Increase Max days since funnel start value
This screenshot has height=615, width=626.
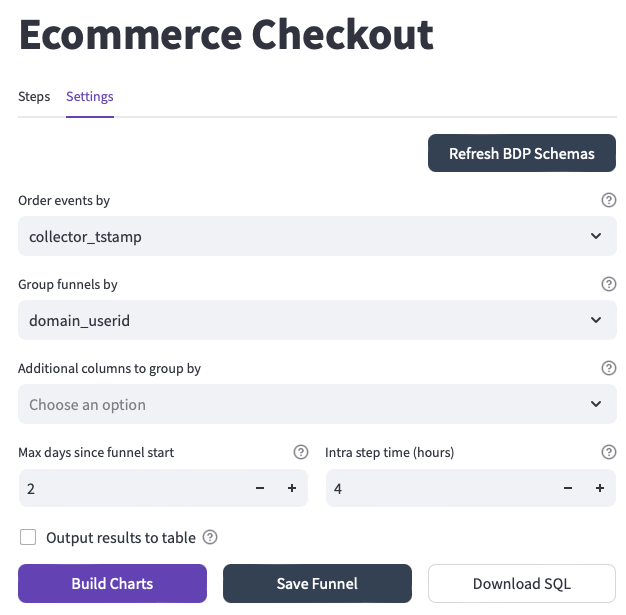(x=292, y=488)
